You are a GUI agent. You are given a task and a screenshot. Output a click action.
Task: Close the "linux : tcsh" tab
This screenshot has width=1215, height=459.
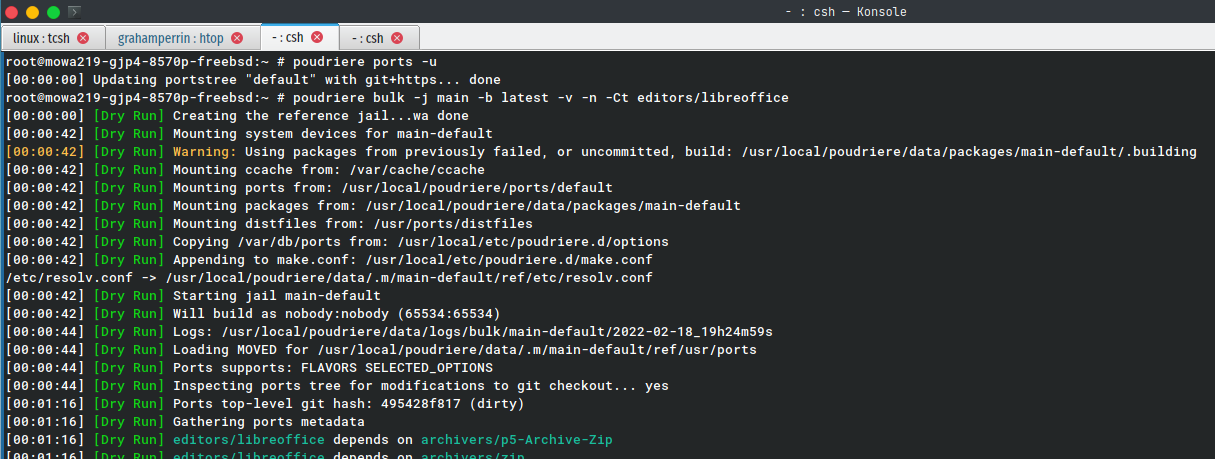tap(83, 38)
